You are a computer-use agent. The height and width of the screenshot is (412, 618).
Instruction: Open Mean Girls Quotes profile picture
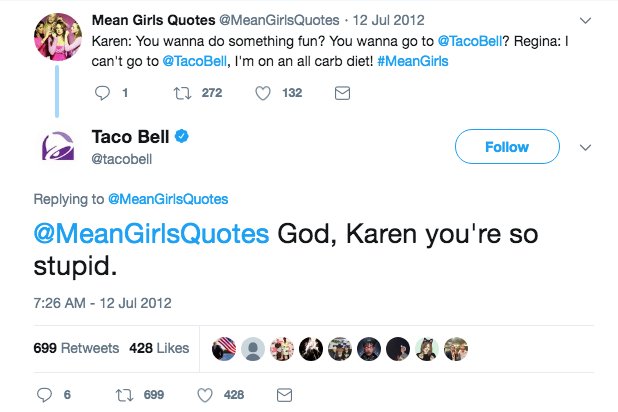click(59, 37)
